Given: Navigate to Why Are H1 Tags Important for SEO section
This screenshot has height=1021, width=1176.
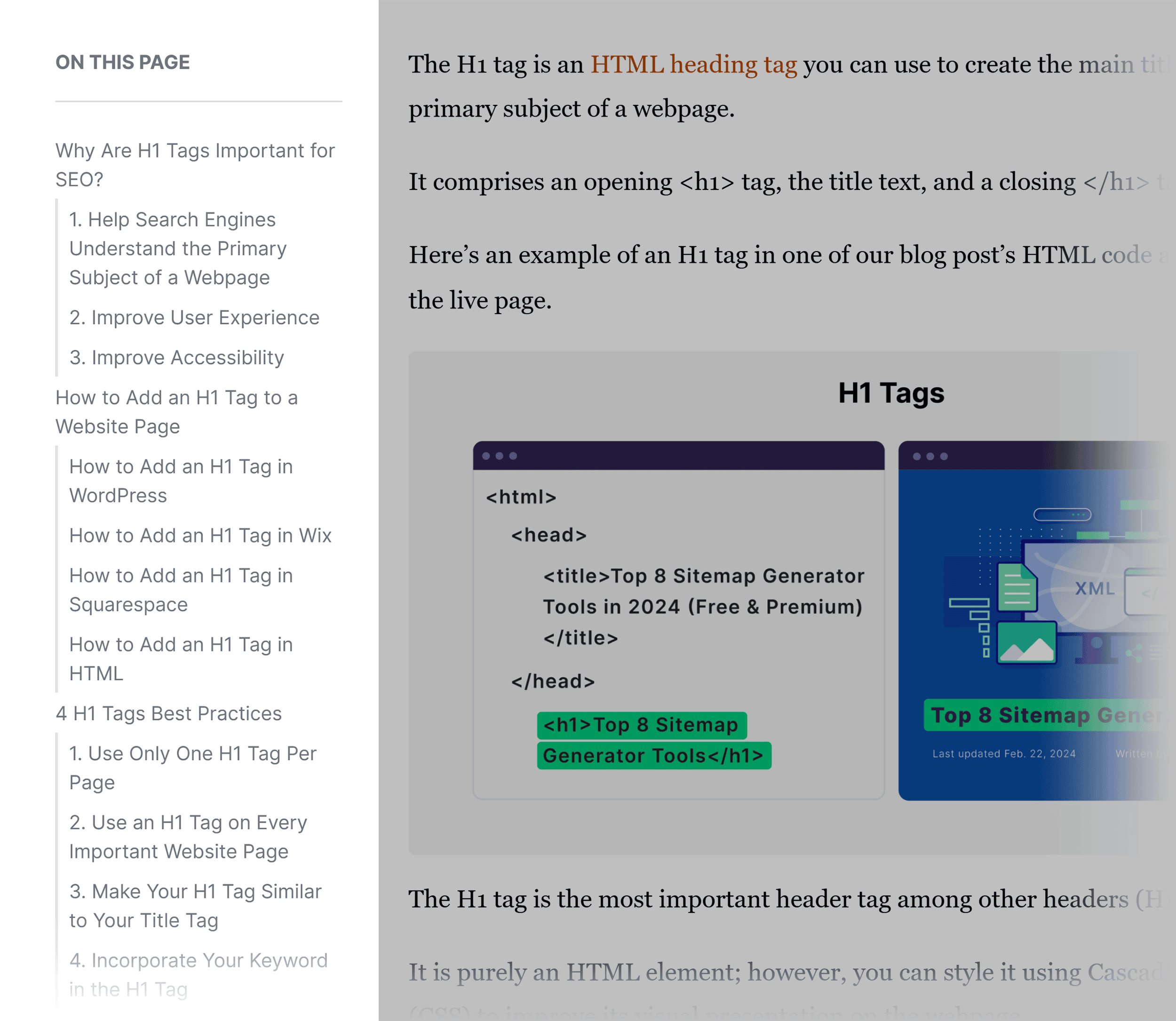Looking at the screenshot, I should click(x=195, y=164).
